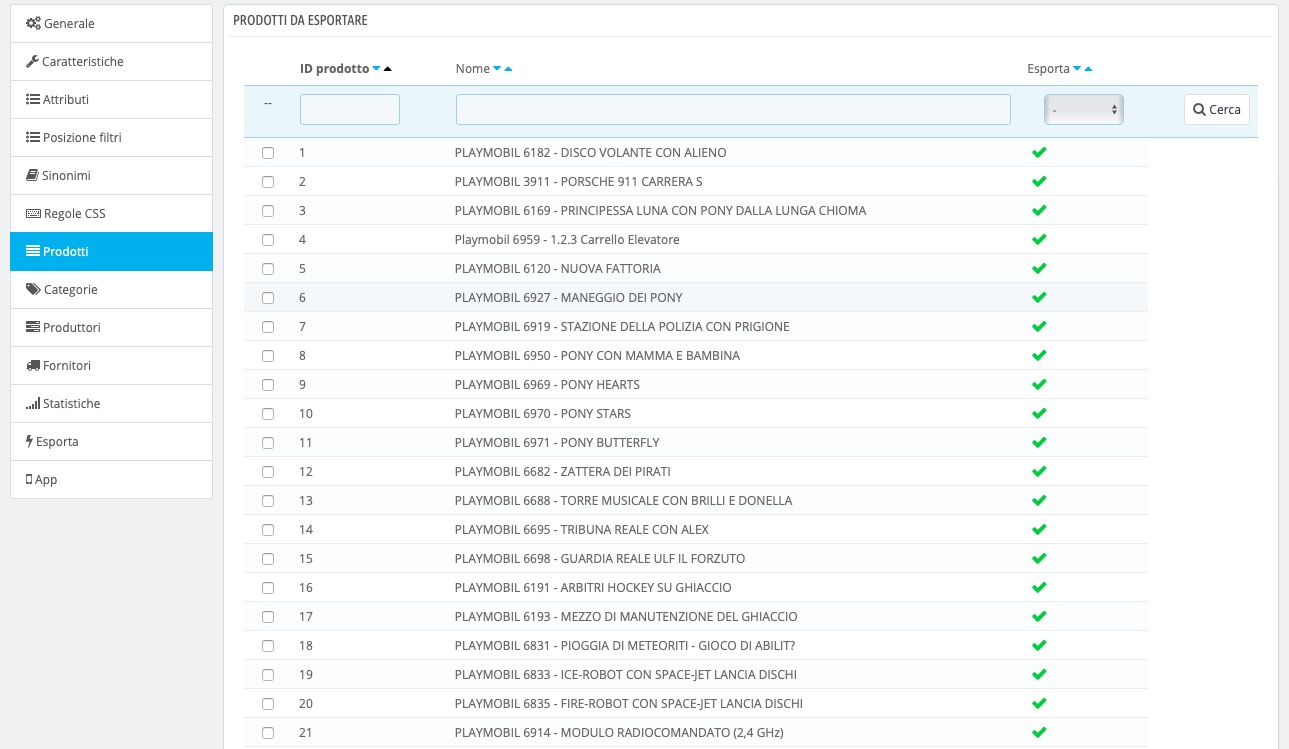The width and height of the screenshot is (1289, 749).
Task: Focus the Nome filter text field
Action: pyautogui.click(x=733, y=110)
